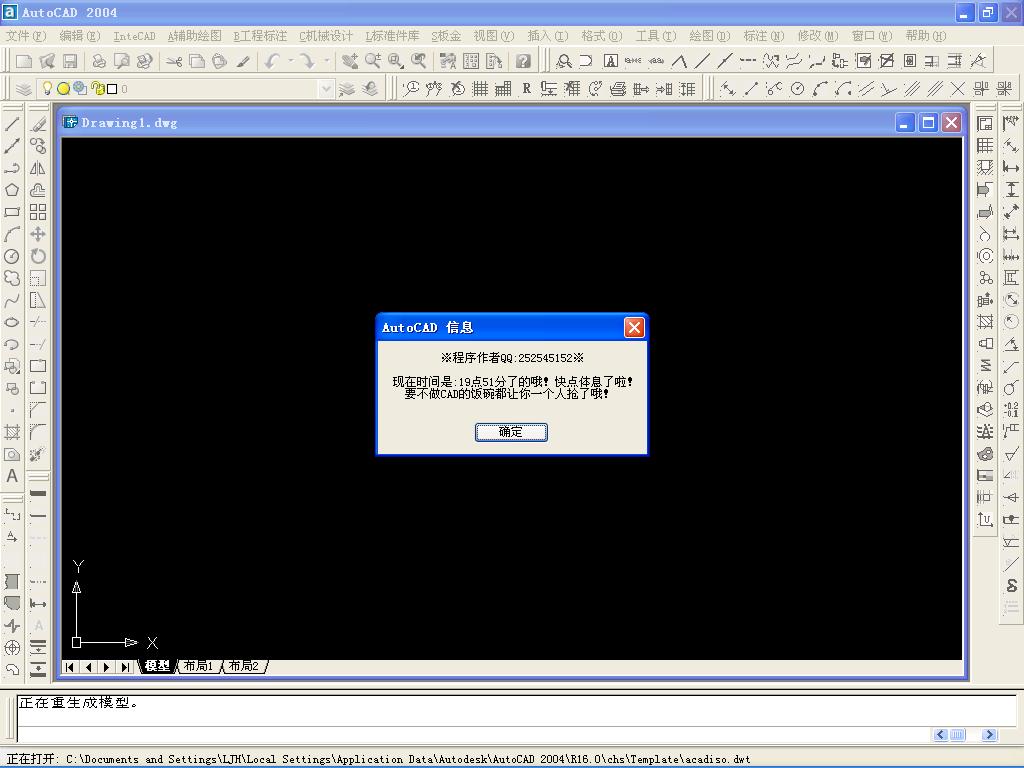
Task: Click the command line text area
Action: 516,710
